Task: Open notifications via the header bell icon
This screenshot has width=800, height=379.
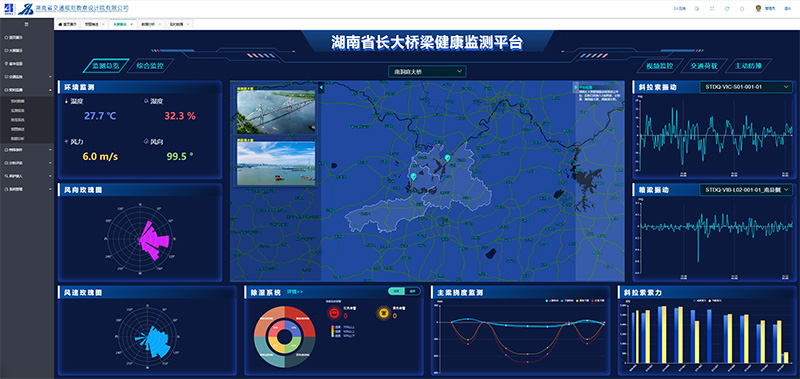Action: click(x=742, y=9)
